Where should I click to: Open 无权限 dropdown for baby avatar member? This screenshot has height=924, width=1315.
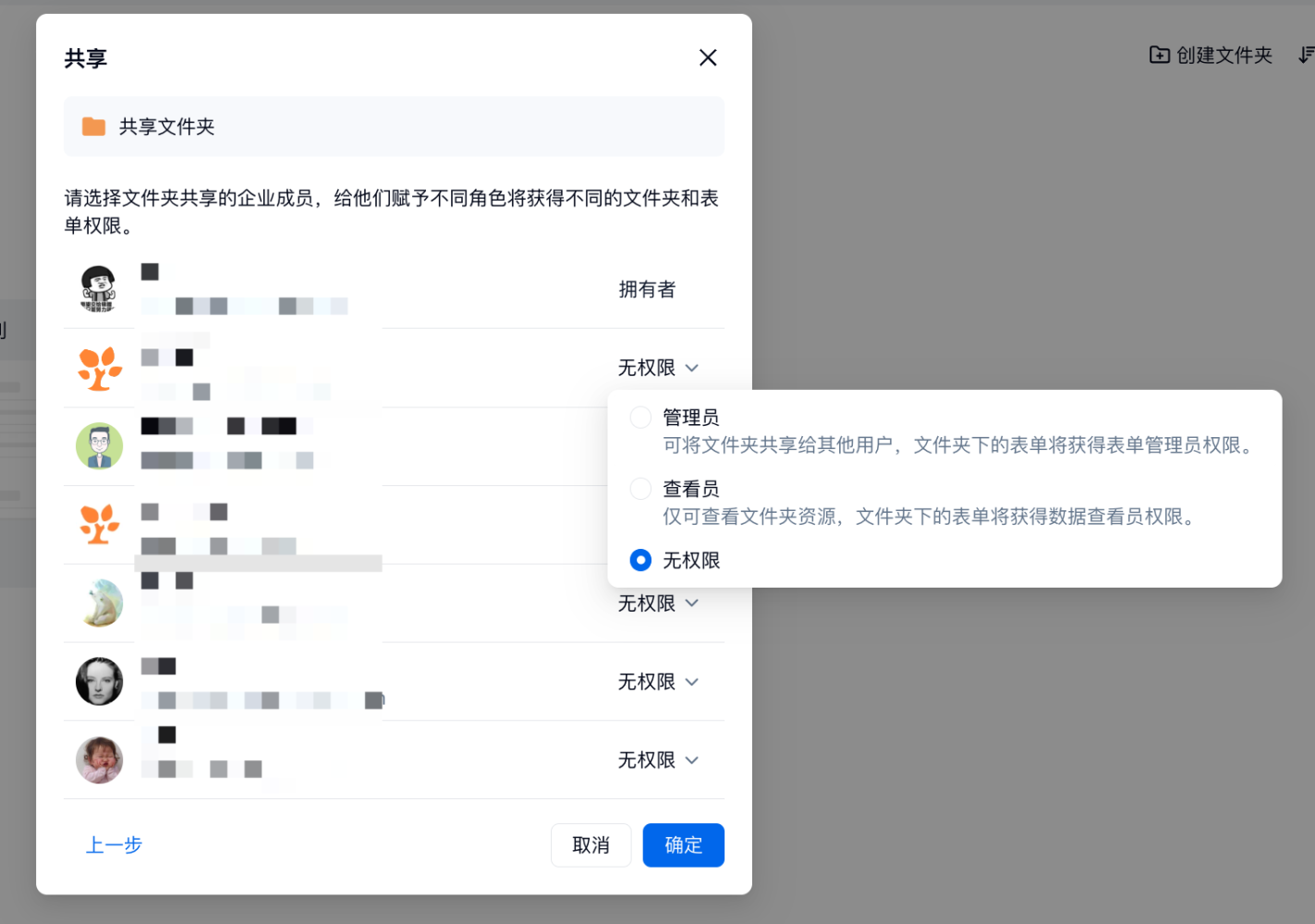point(658,760)
